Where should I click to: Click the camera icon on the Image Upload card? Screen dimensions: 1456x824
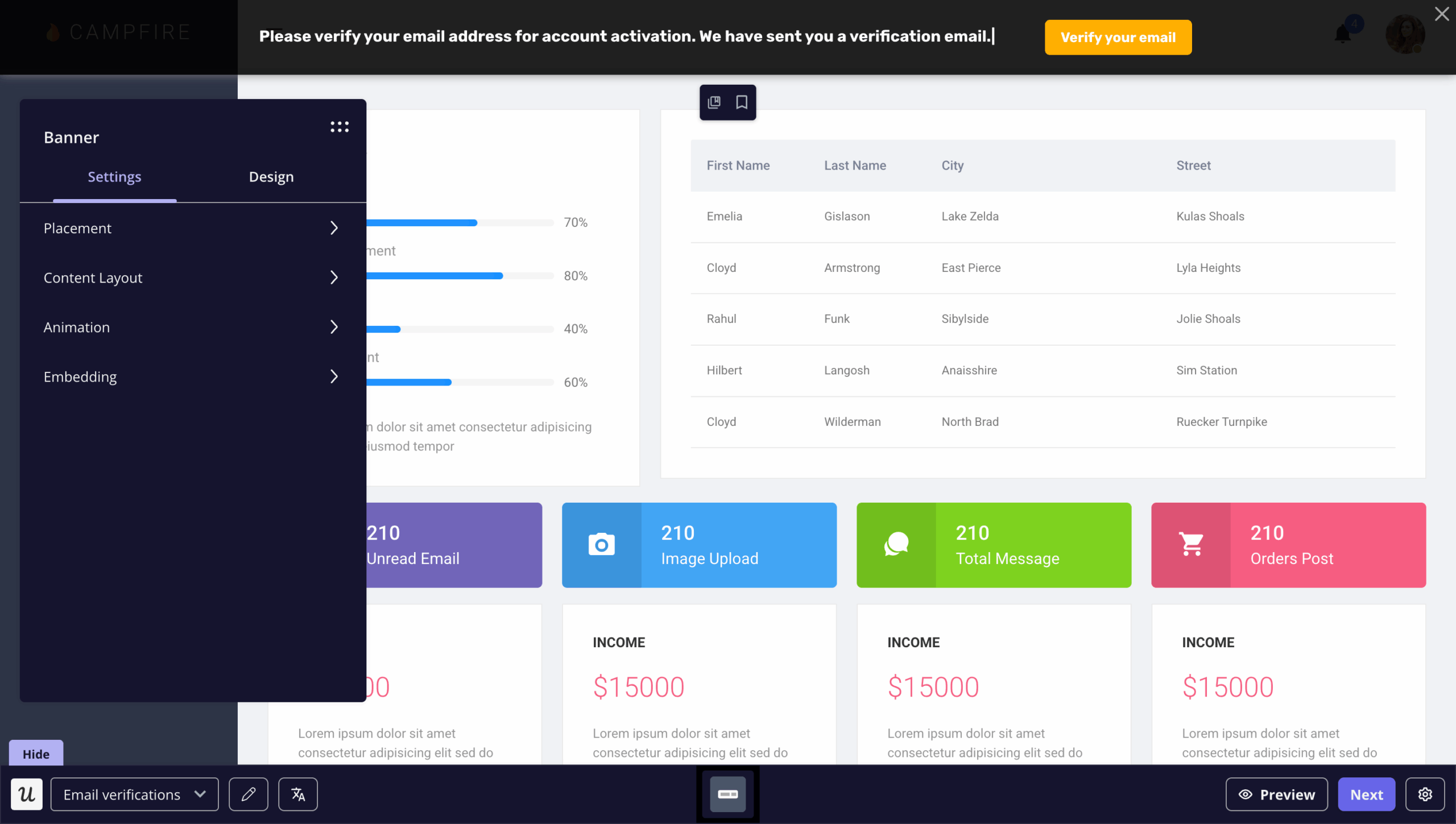602,544
